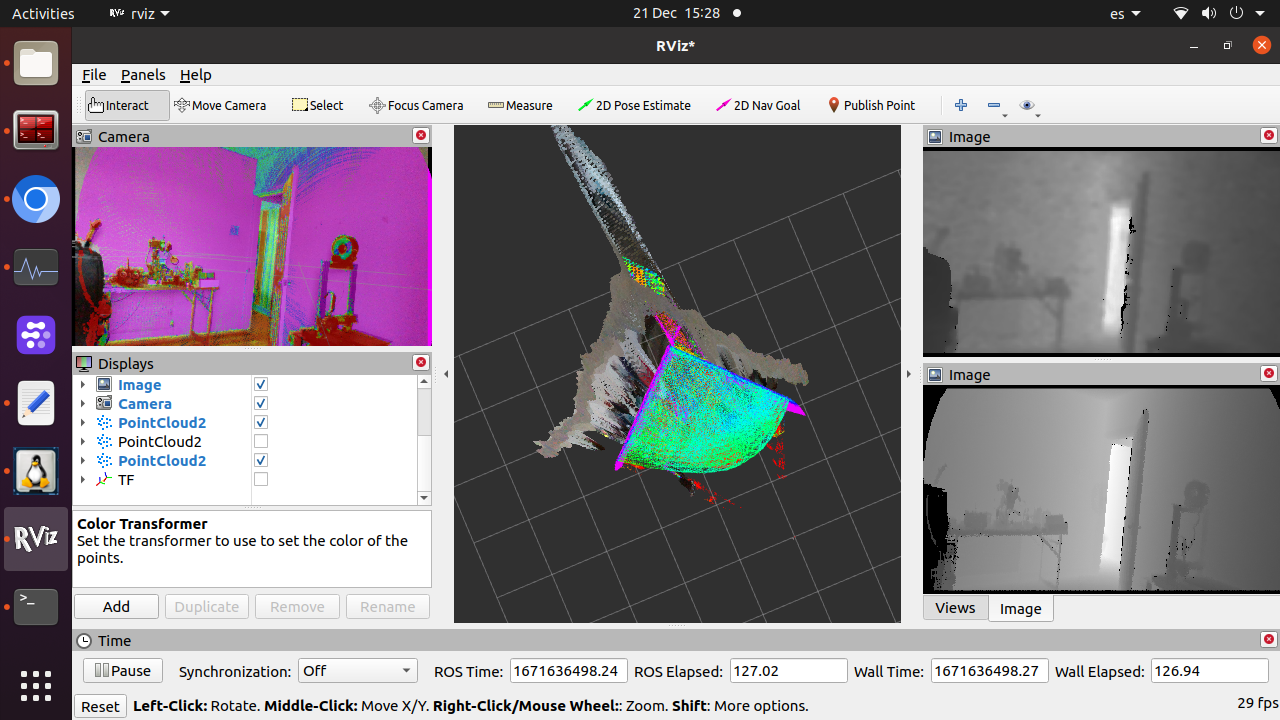The height and width of the screenshot is (720, 1280).
Task: Switch to the Views tab
Action: [x=955, y=608]
